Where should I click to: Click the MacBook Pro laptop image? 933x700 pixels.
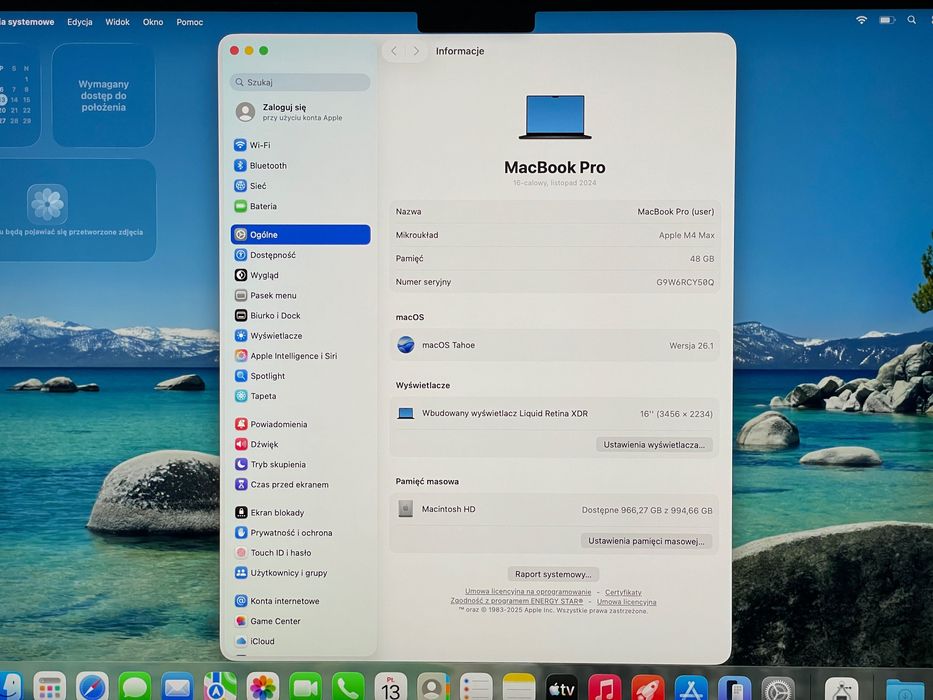555,117
